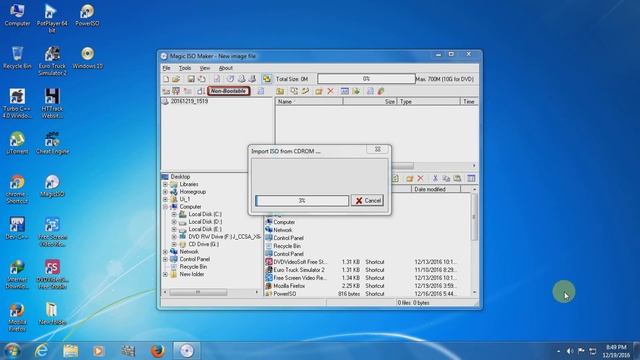Click the folder tree horizontal scrollbar

pyautogui.click(x=211, y=292)
